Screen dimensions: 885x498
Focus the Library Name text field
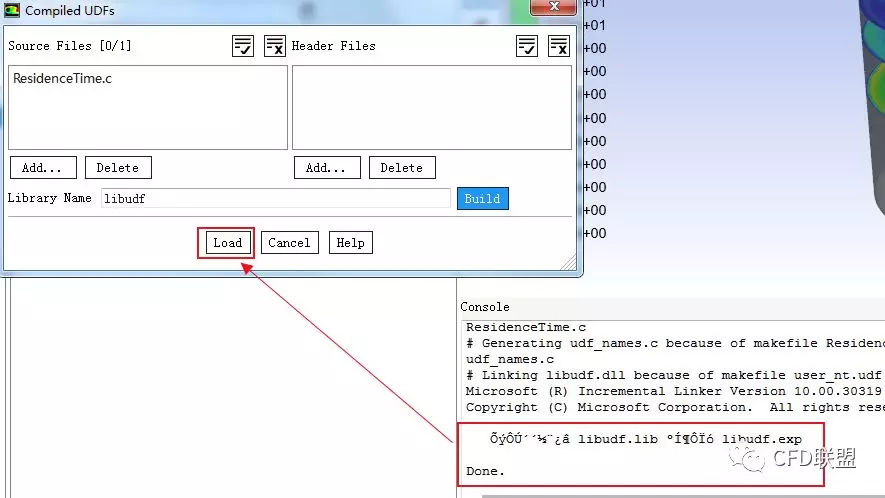point(275,199)
